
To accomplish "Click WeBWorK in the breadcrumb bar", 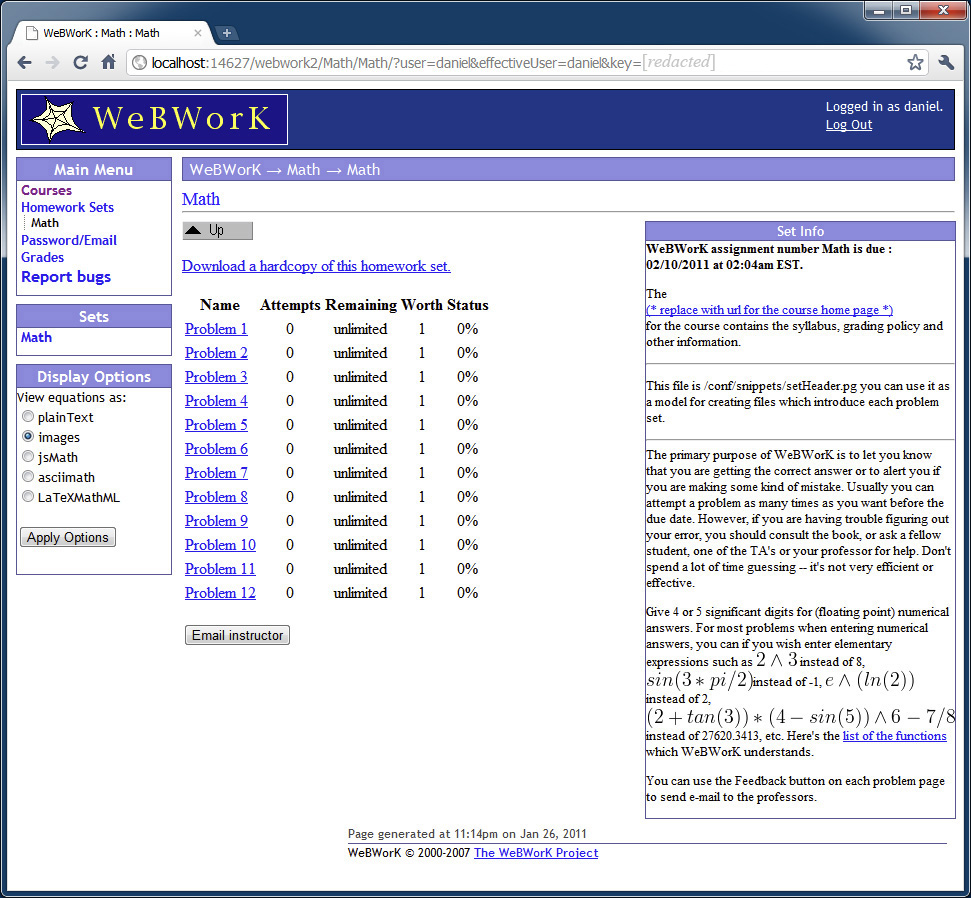I will pos(225,170).
